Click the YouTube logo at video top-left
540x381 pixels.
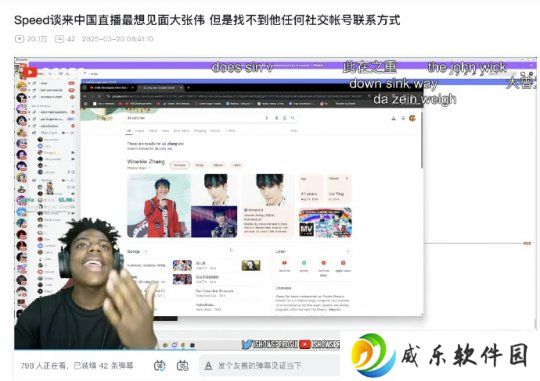(x=30, y=72)
